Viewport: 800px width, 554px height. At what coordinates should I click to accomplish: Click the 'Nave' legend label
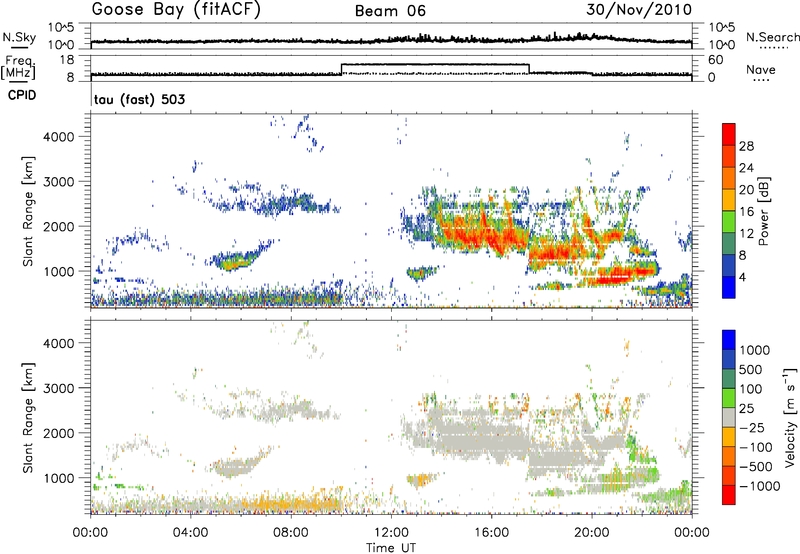(x=761, y=70)
